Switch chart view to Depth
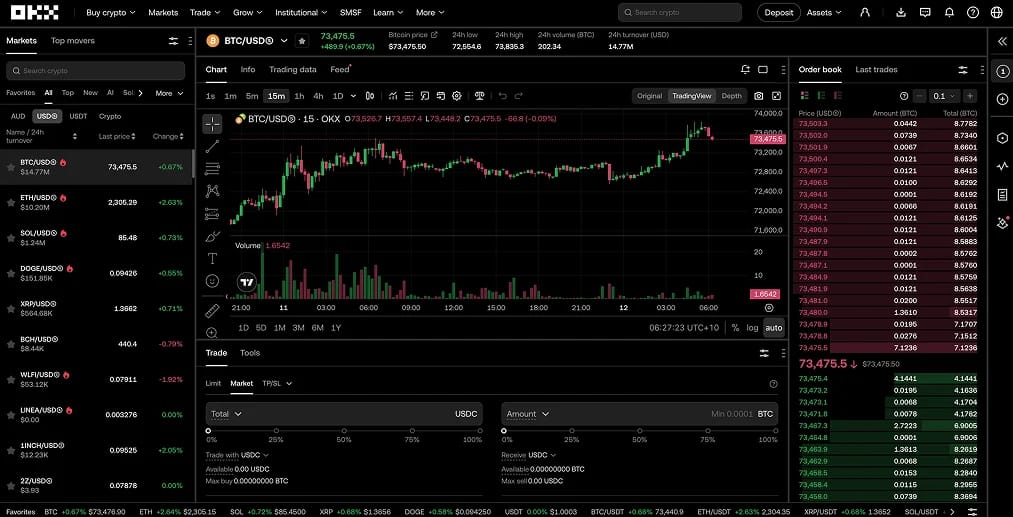1013x517 pixels. click(731, 96)
